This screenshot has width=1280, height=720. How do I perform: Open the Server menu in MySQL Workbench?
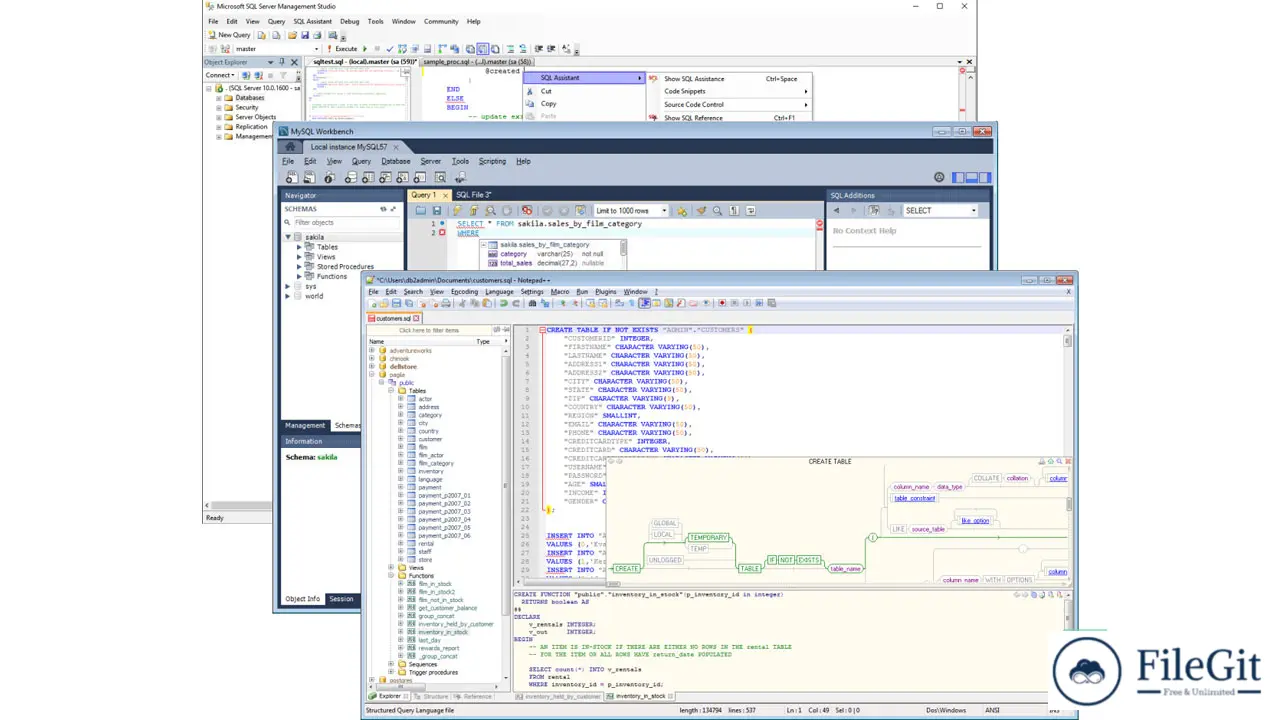coord(430,161)
